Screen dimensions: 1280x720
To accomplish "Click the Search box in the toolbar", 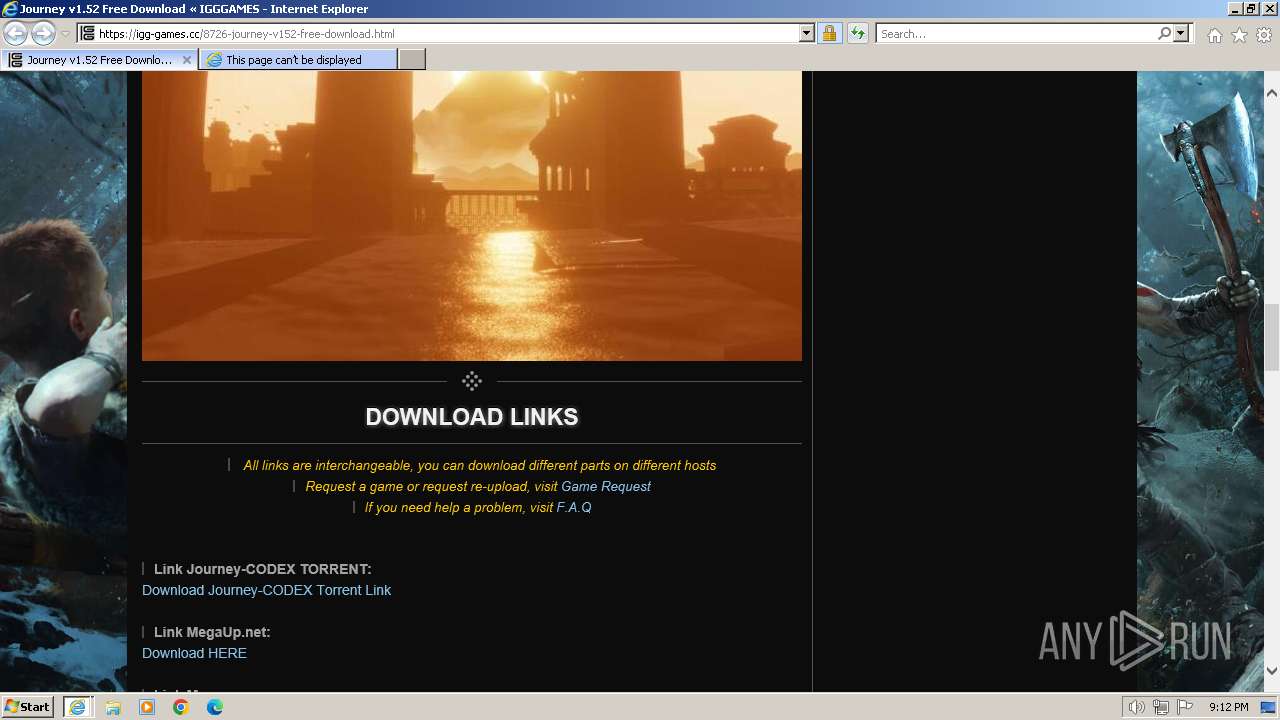I will 1015,33.
